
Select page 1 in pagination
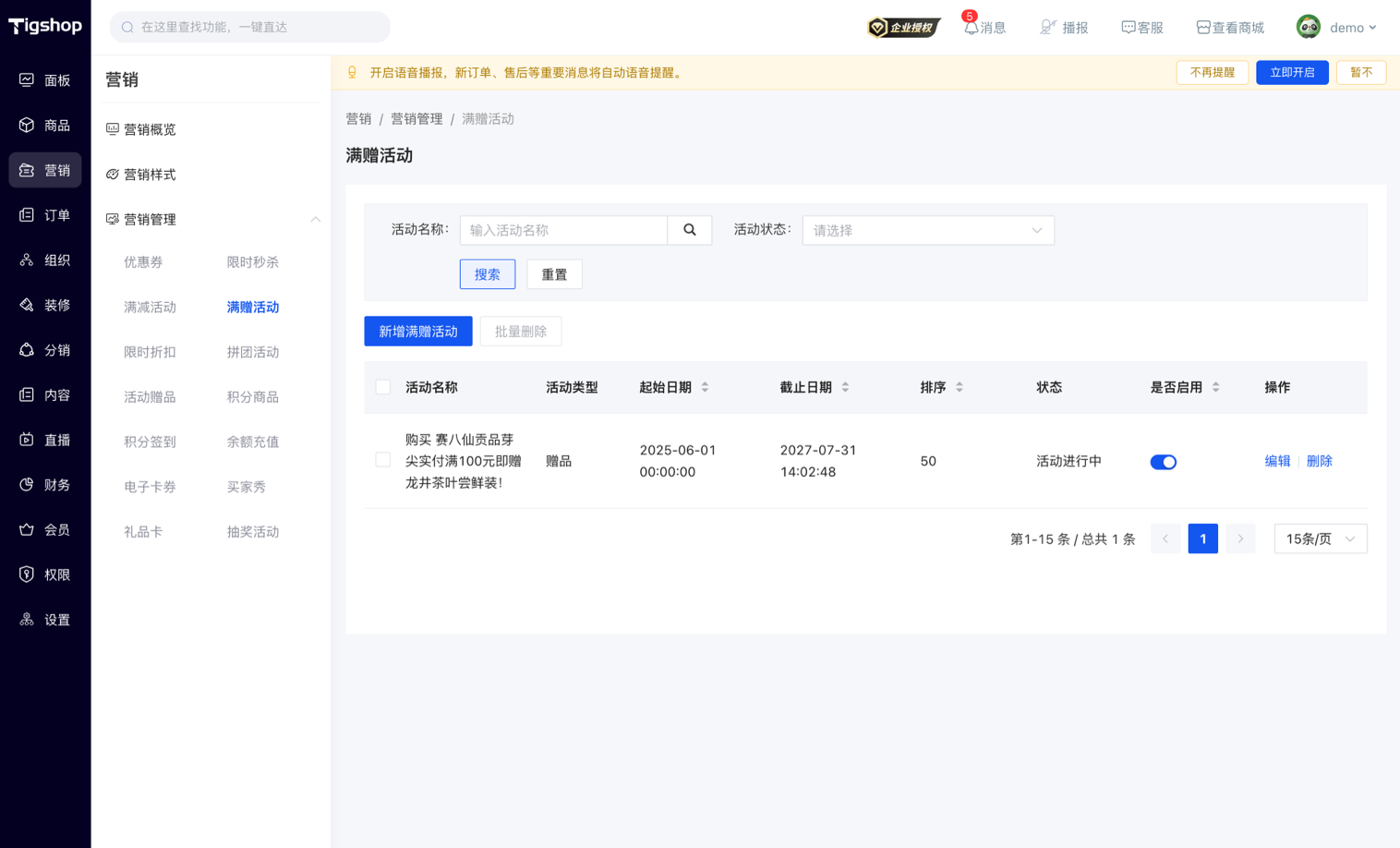click(x=1202, y=539)
